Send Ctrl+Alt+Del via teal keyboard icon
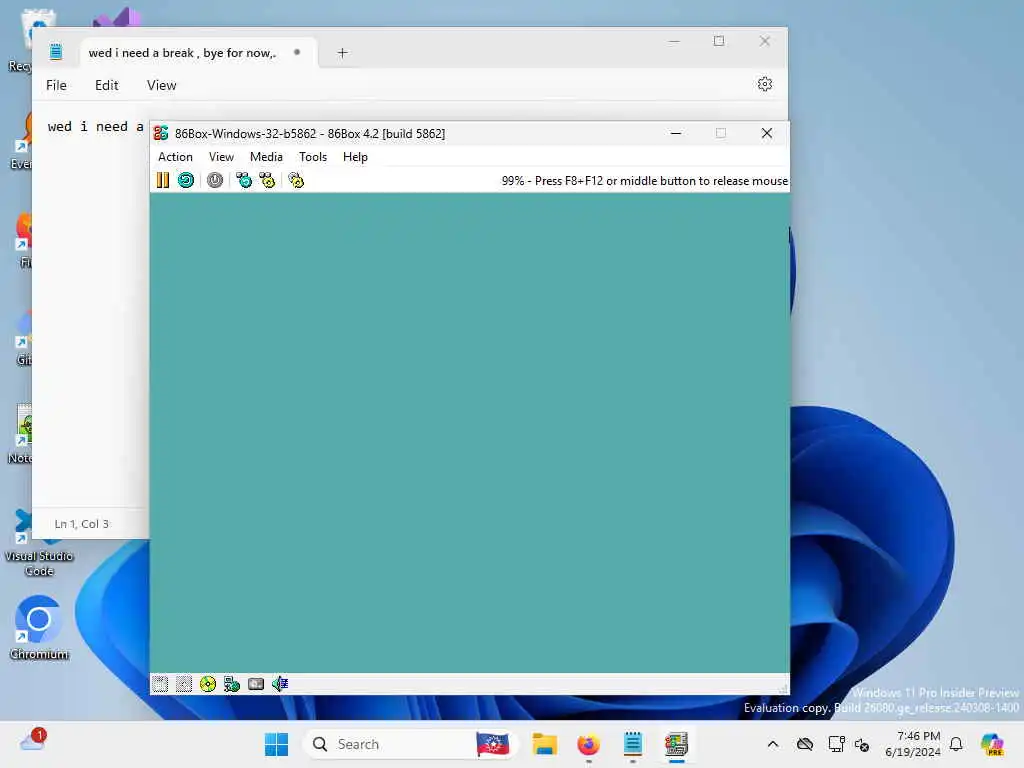Screen dimensions: 1024x768 click(x=244, y=180)
